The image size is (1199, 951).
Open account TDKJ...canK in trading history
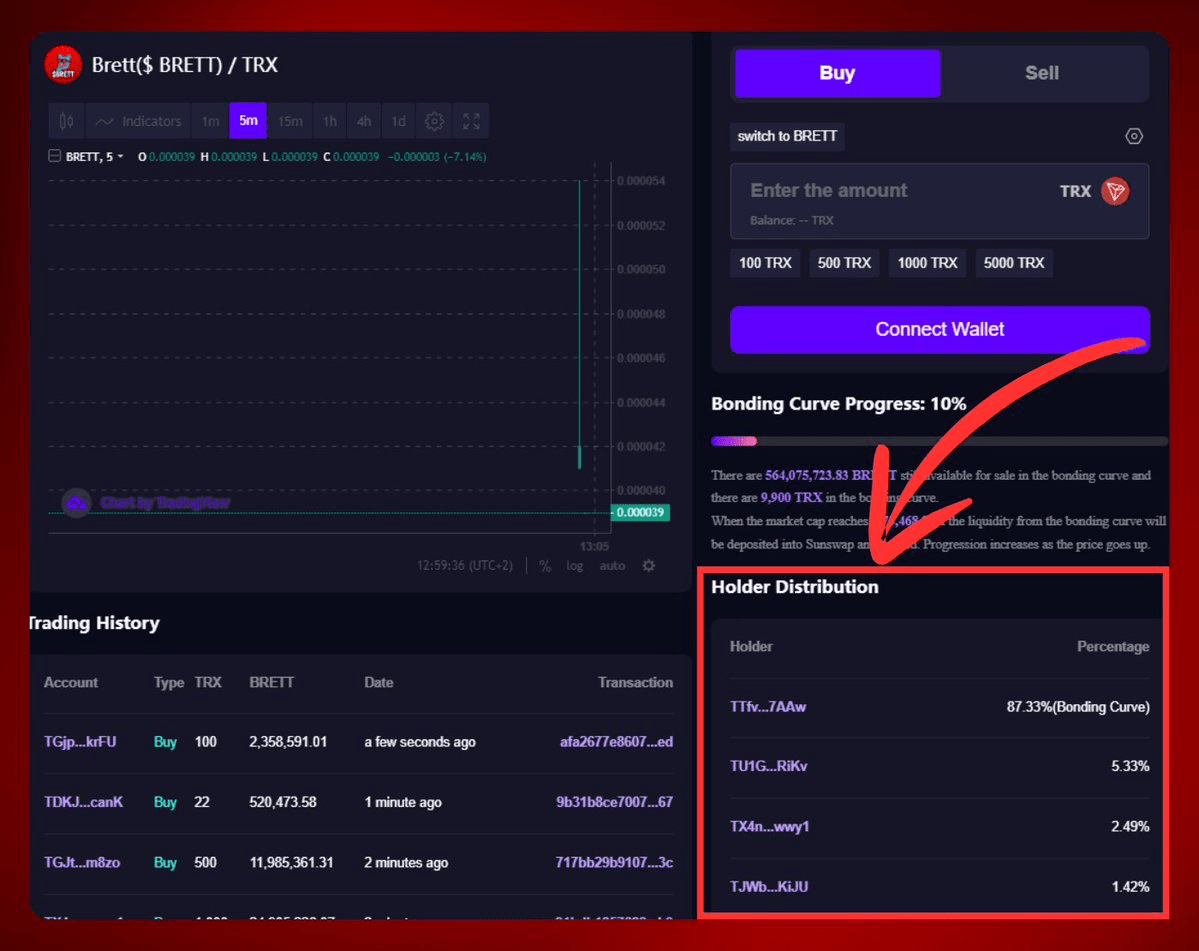pyautogui.click(x=83, y=802)
